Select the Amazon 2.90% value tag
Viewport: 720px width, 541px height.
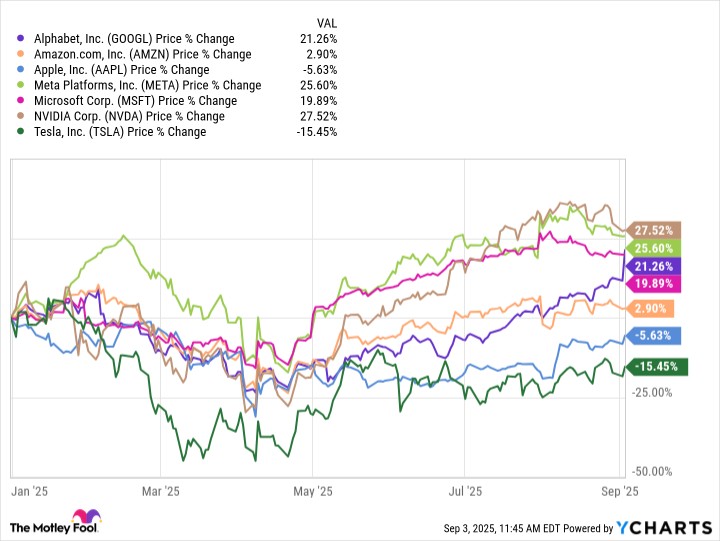click(649, 308)
